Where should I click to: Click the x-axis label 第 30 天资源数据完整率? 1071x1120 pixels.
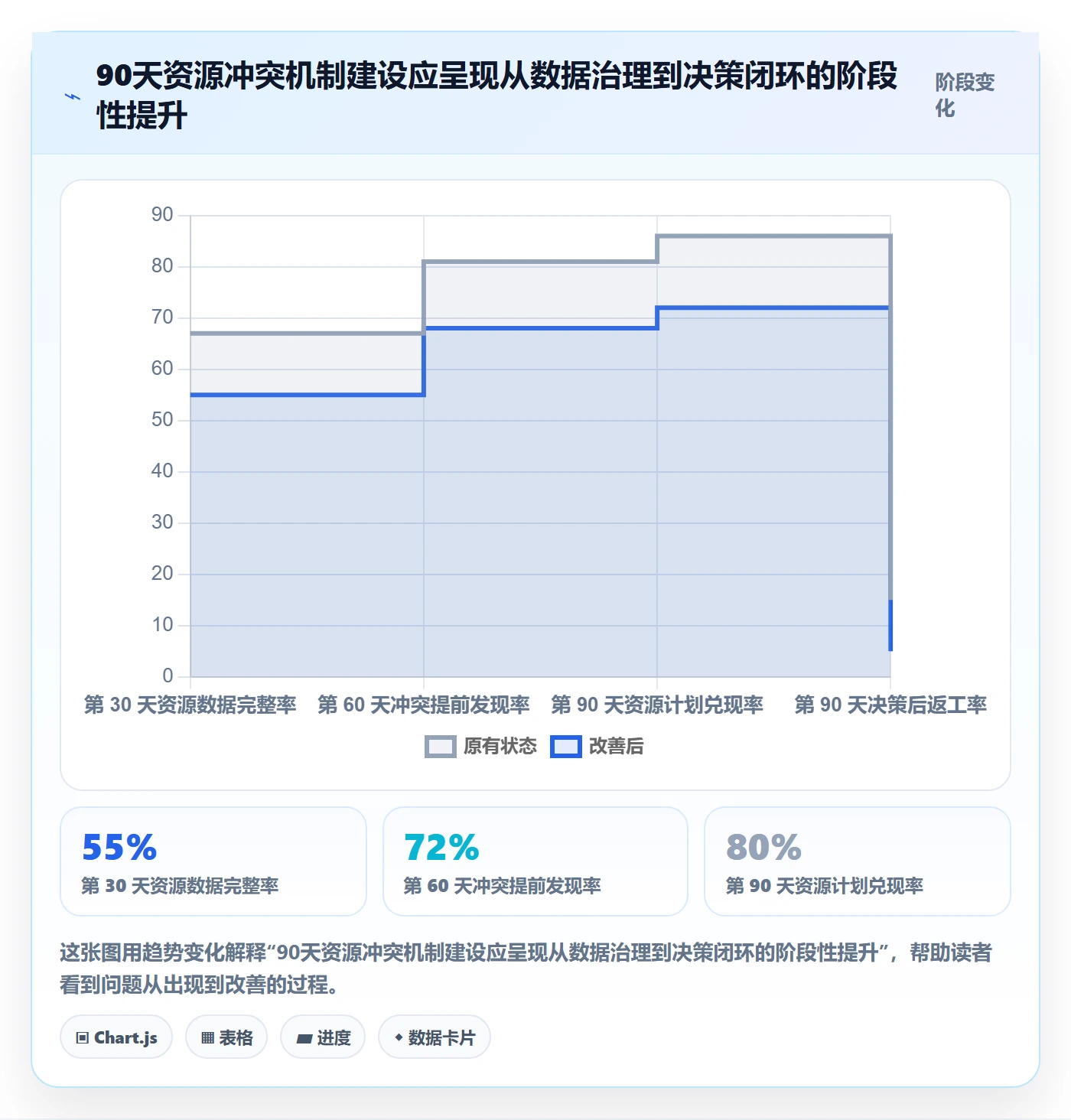(x=190, y=705)
